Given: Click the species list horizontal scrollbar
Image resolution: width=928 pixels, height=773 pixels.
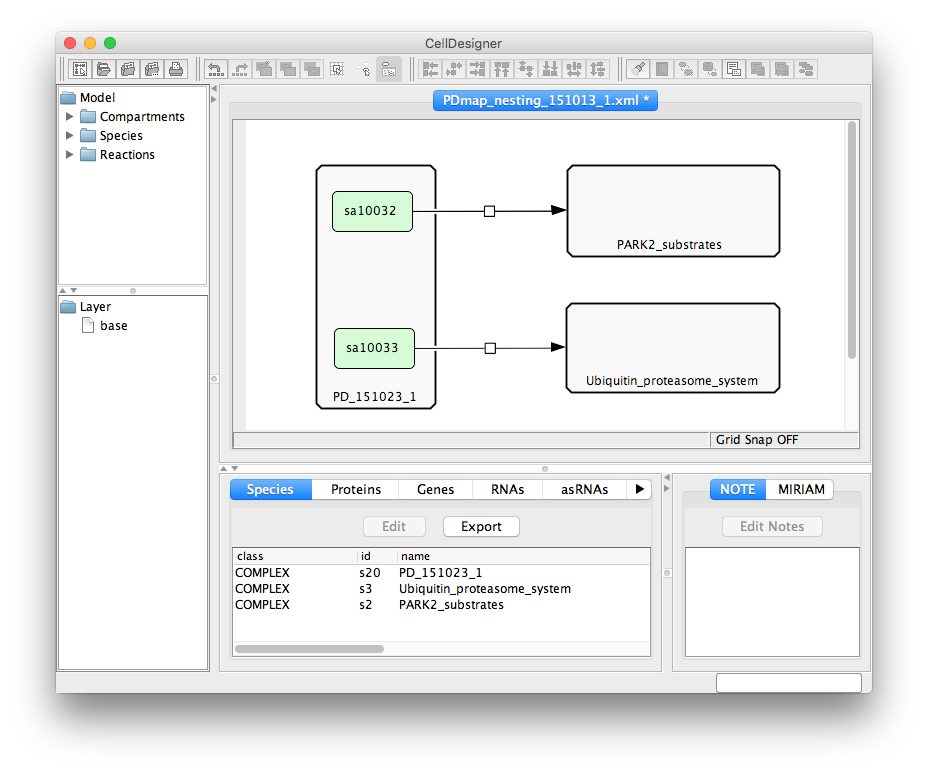Looking at the screenshot, I should (309, 649).
